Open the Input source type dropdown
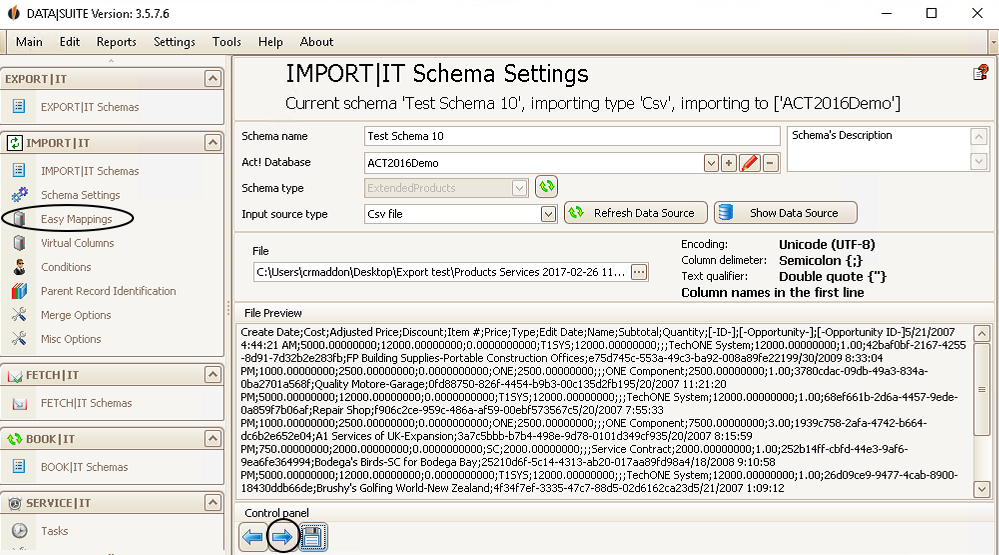999x555 pixels. pos(548,214)
